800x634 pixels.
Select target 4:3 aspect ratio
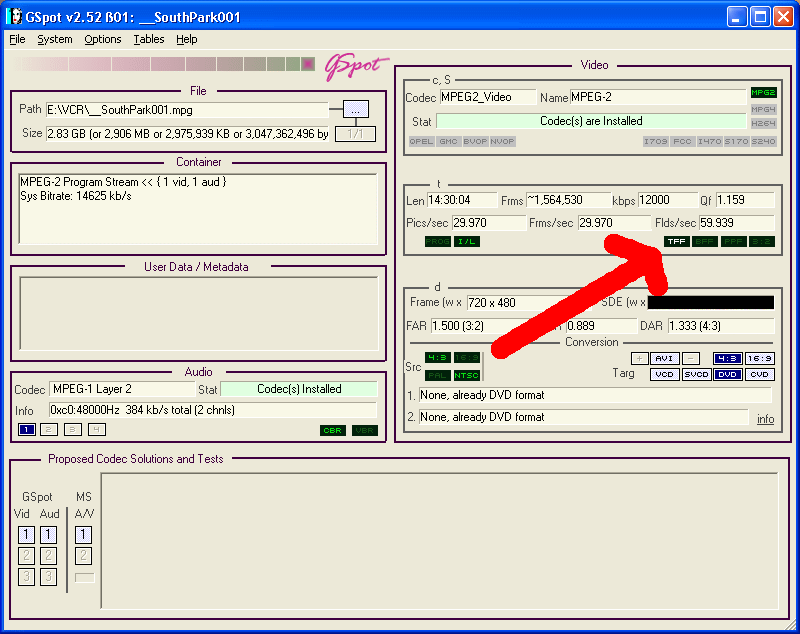click(x=728, y=359)
